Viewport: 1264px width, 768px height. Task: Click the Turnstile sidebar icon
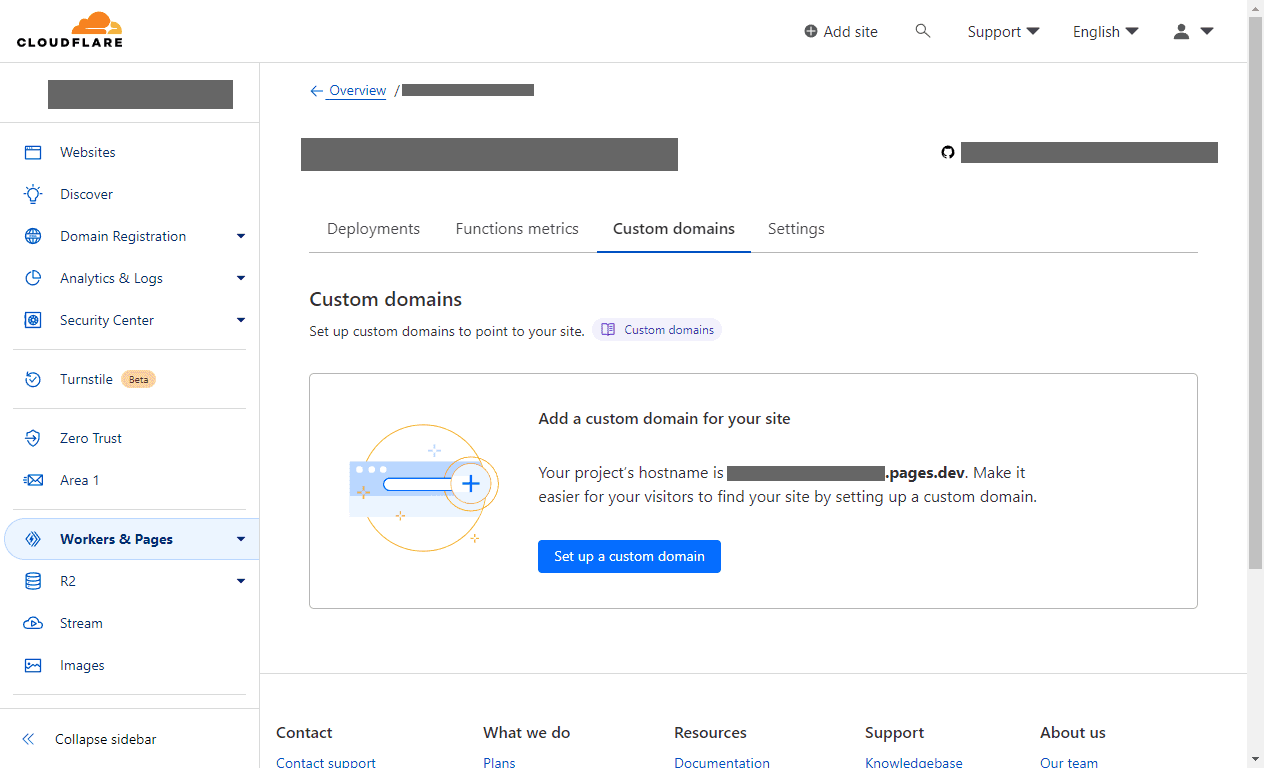click(x=33, y=379)
